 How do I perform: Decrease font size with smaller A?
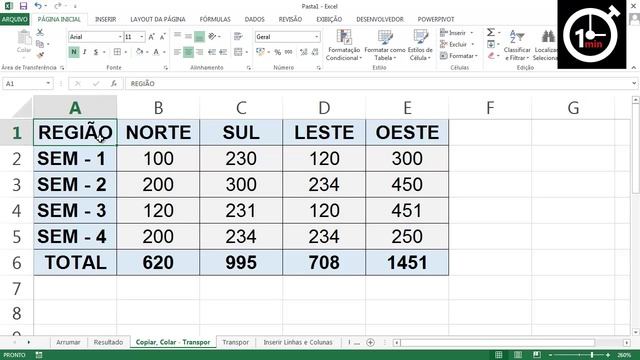(x=162, y=37)
